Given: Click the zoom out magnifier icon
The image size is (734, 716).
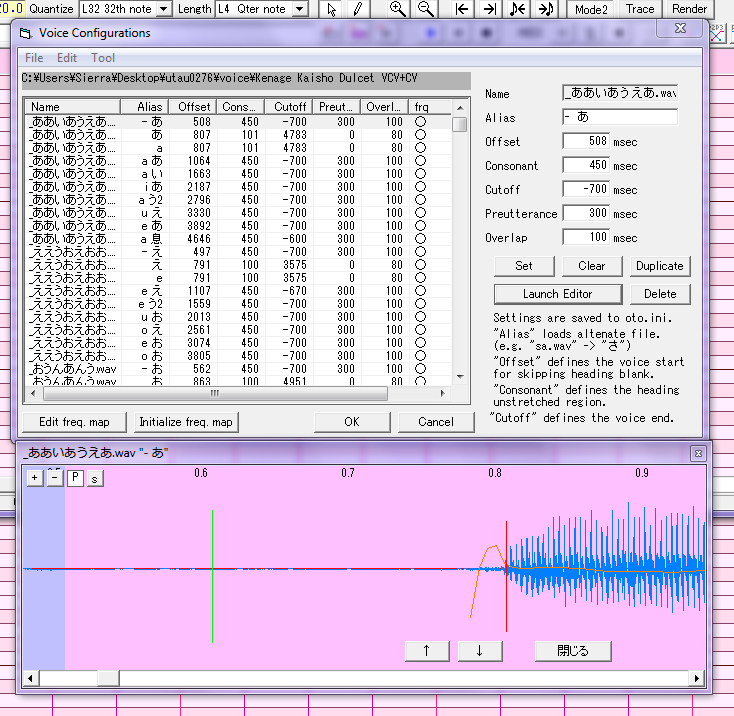Looking at the screenshot, I should [x=425, y=9].
